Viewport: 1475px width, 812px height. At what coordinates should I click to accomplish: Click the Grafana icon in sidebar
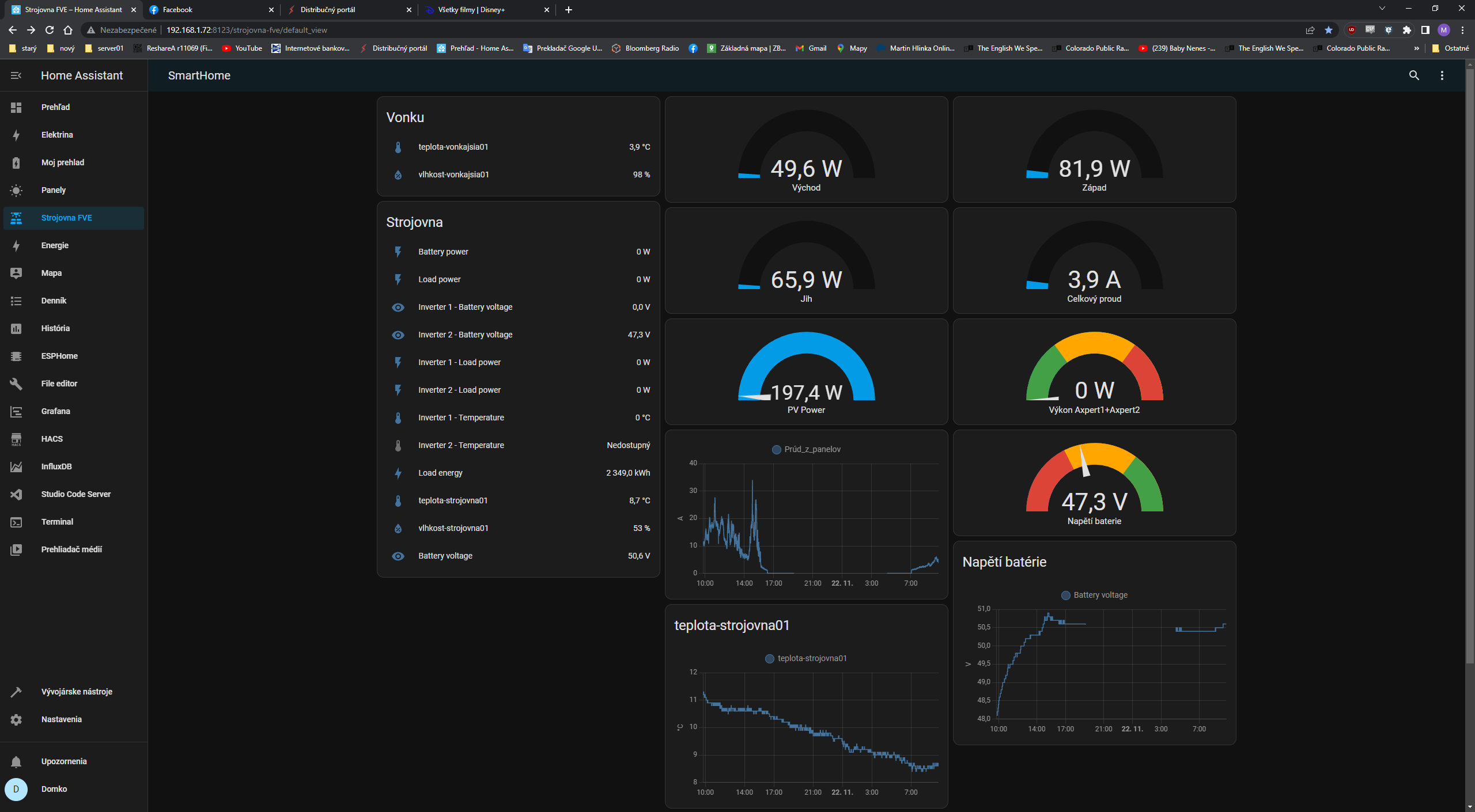[x=16, y=411]
